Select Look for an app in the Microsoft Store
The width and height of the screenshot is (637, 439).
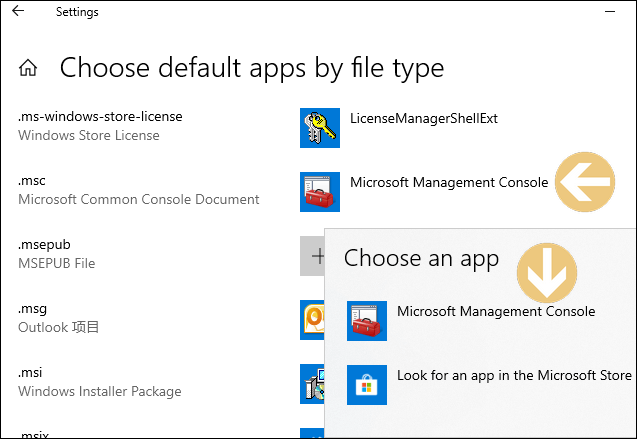tap(514, 376)
